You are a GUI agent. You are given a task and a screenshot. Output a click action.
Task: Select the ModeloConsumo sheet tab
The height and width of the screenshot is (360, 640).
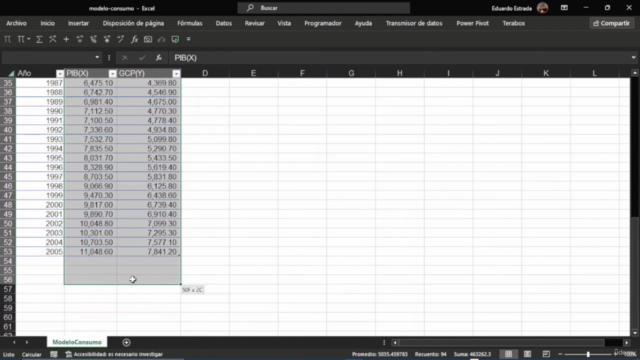coord(77,342)
